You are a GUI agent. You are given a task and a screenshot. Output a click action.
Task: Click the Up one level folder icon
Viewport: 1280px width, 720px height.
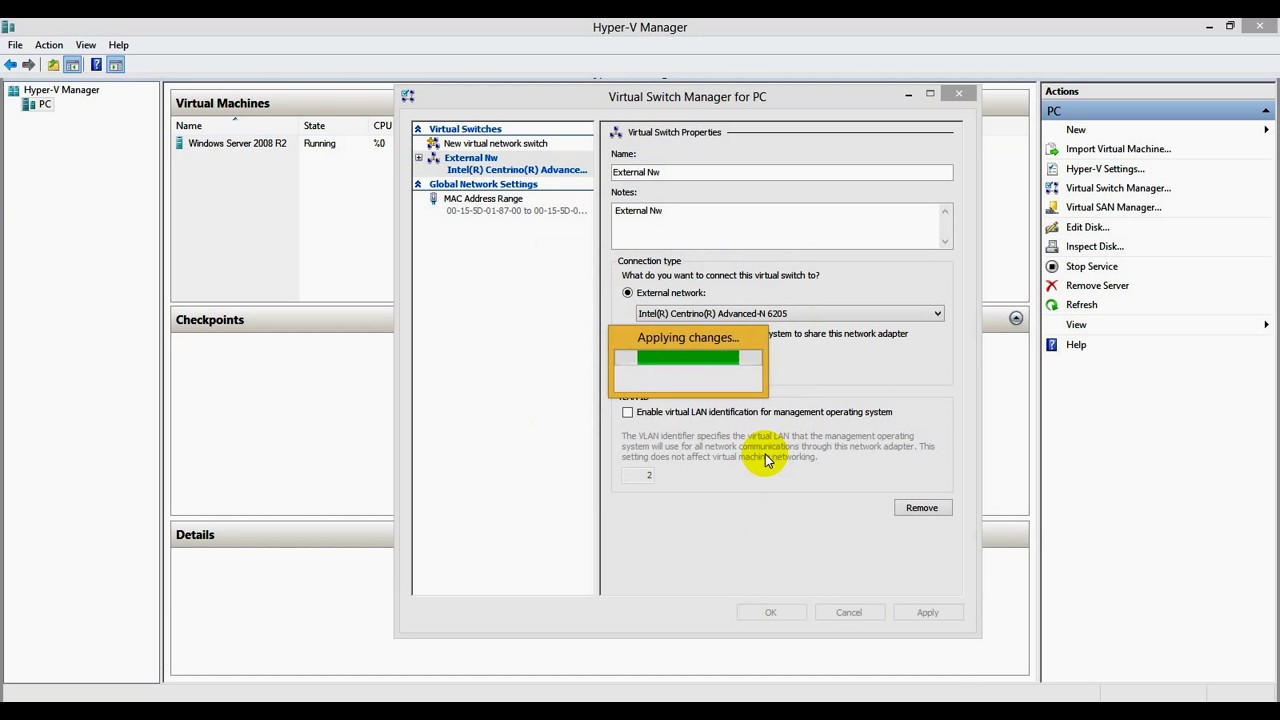pos(53,65)
